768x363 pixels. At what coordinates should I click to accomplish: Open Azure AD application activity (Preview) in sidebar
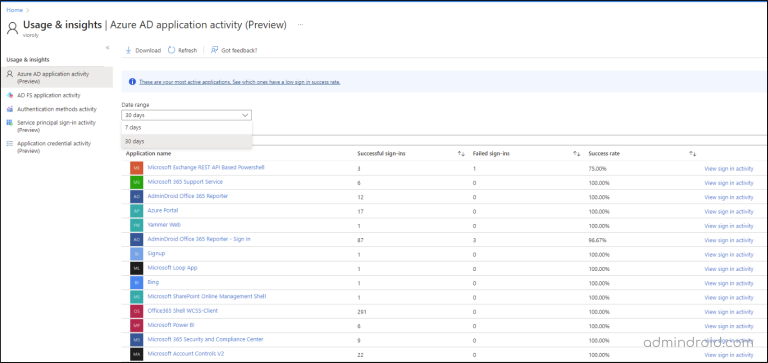57,77
